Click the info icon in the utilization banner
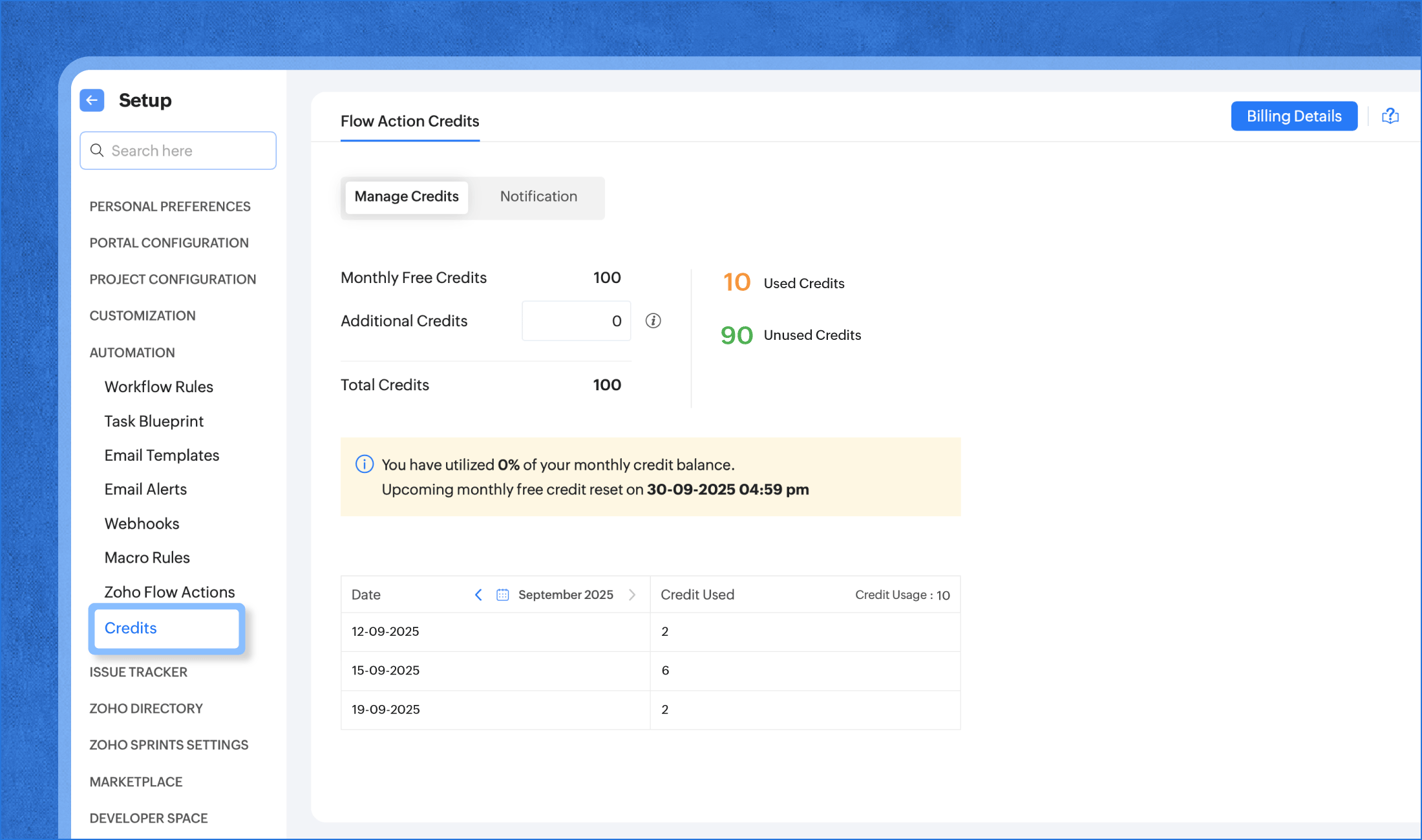The width and height of the screenshot is (1422, 840). [x=364, y=464]
